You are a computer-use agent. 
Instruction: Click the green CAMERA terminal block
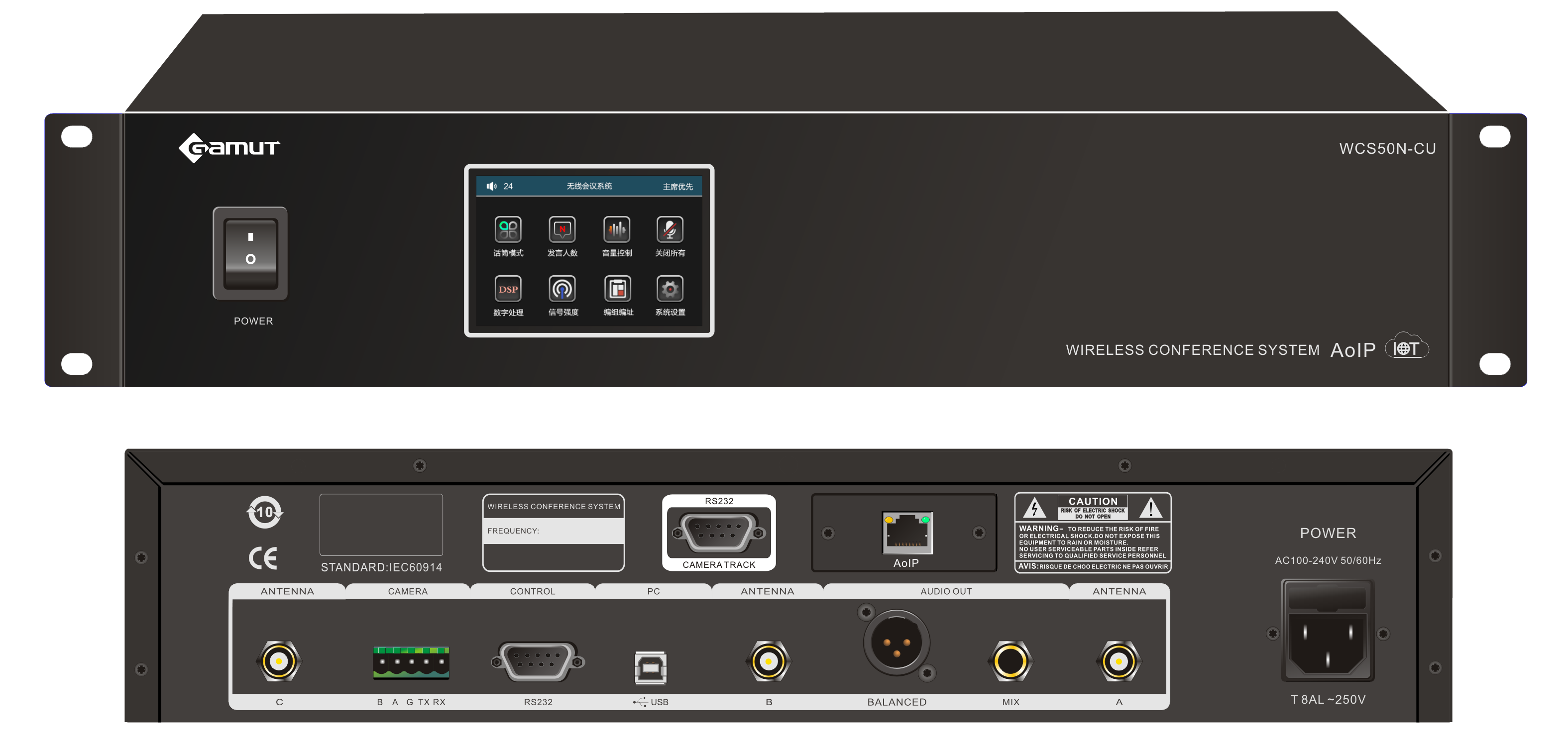[411, 662]
